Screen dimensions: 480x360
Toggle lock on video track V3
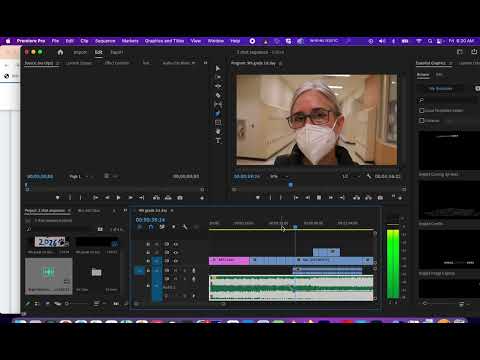[148, 244]
